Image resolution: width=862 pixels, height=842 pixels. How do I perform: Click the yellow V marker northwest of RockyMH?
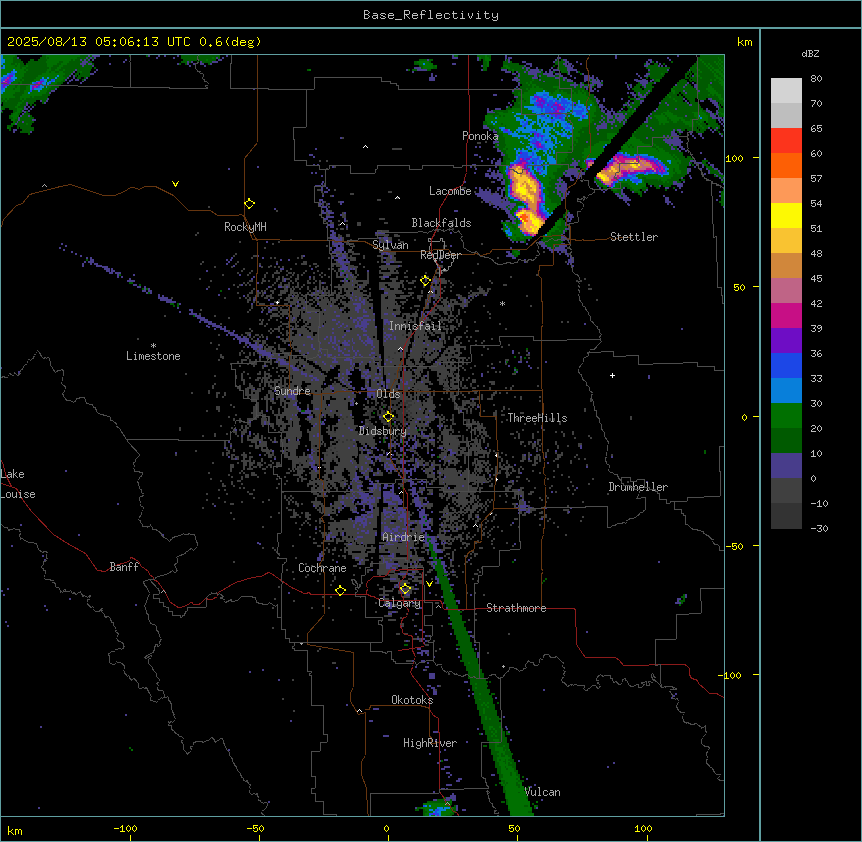click(x=175, y=184)
